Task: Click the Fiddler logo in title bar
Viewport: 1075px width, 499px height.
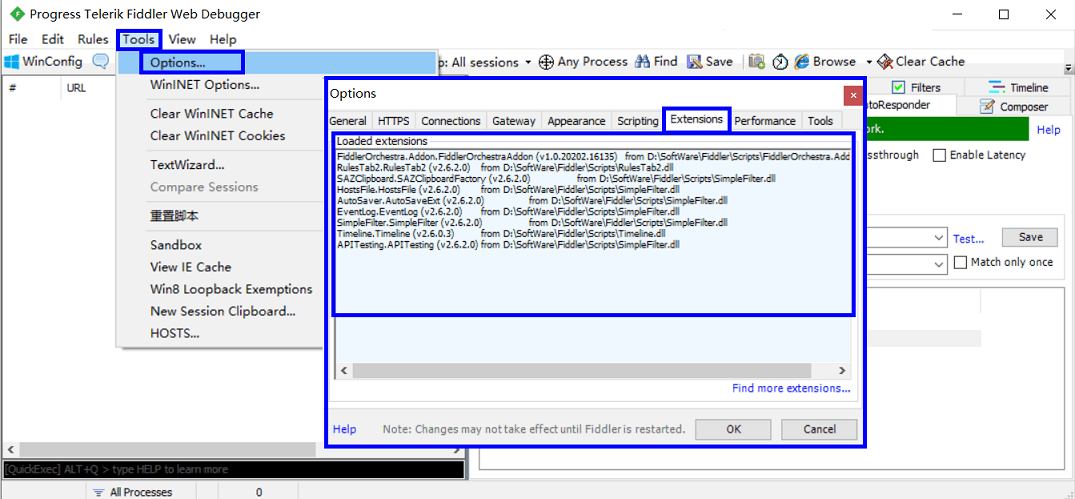Action: [x=17, y=14]
